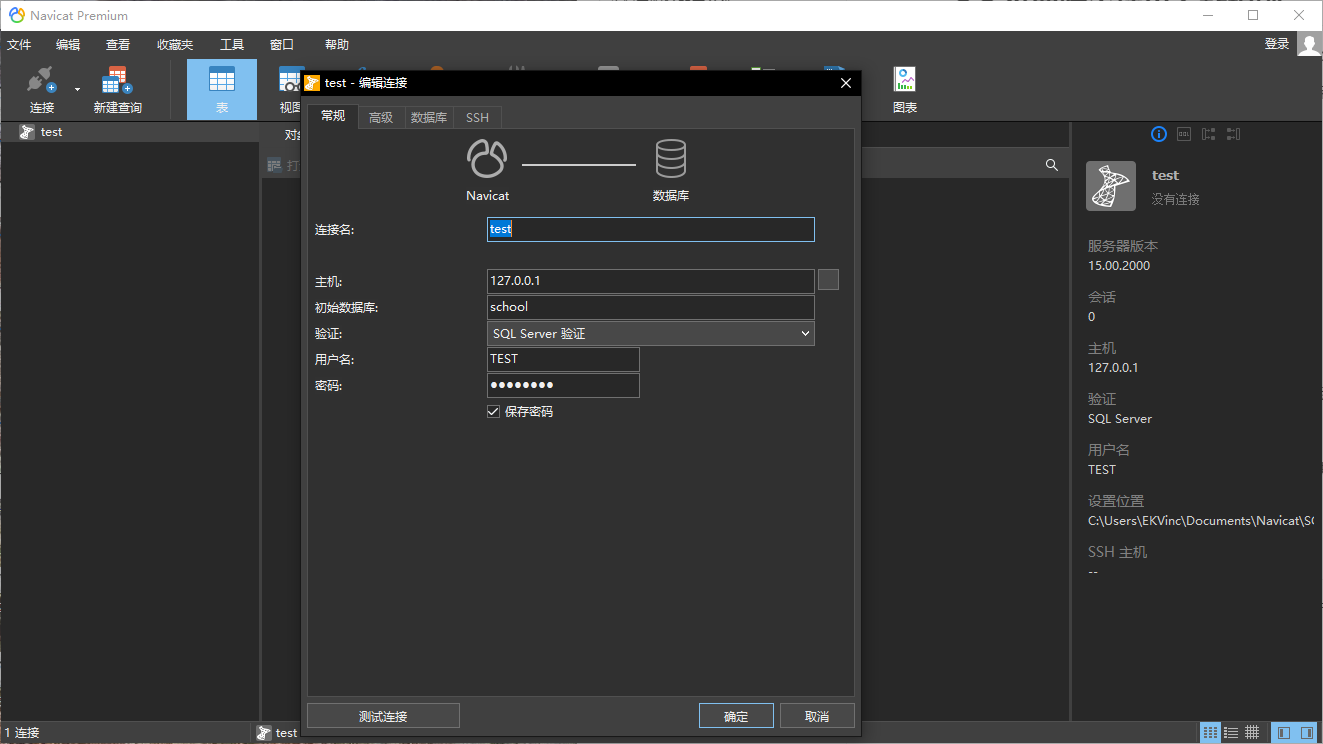This screenshot has height=744, width=1323.
Task: Switch to the 高级 tab in the dialog
Action: [x=381, y=118]
